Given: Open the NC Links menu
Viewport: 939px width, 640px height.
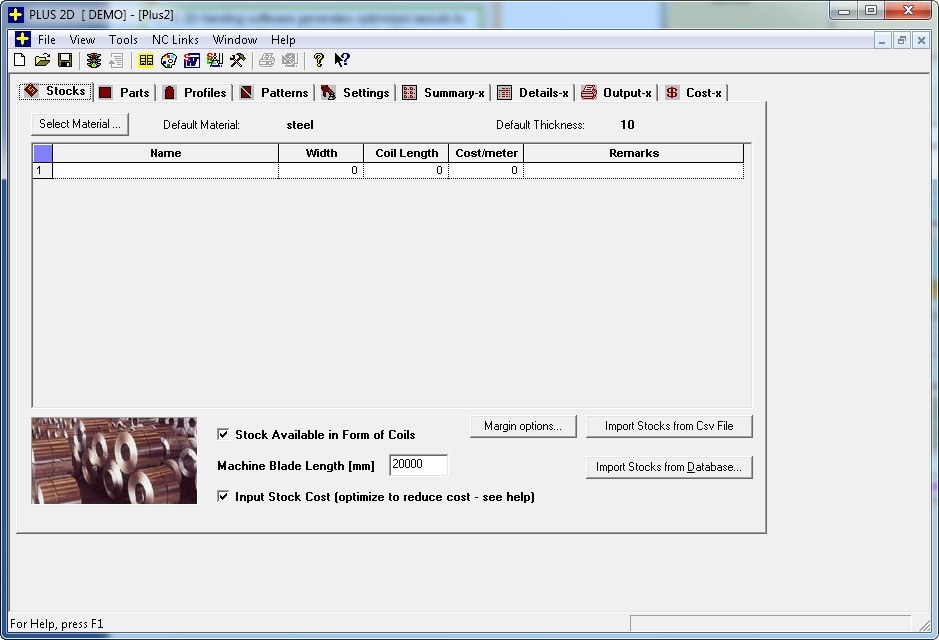Looking at the screenshot, I should pyautogui.click(x=175, y=39).
